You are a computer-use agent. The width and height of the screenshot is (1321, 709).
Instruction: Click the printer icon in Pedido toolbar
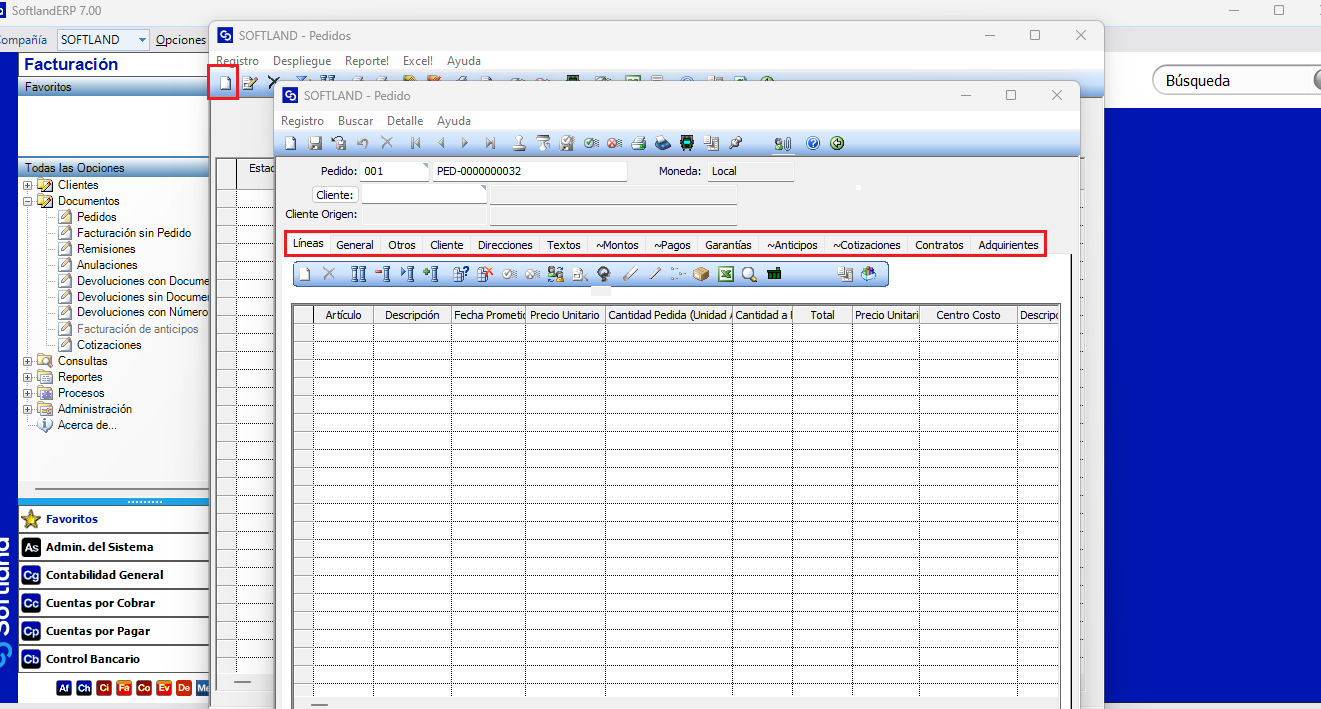pyautogui.click(x=637, y=143)
